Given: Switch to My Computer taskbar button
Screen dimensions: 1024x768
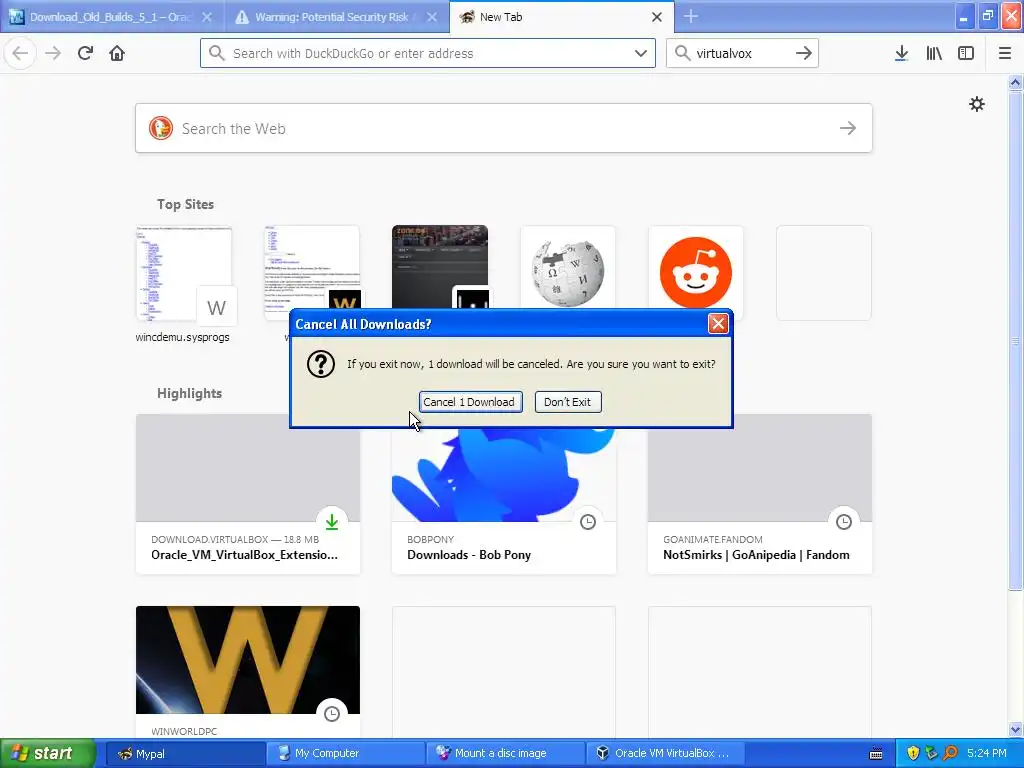Looking at the screenshot, I should click(345, 753).
